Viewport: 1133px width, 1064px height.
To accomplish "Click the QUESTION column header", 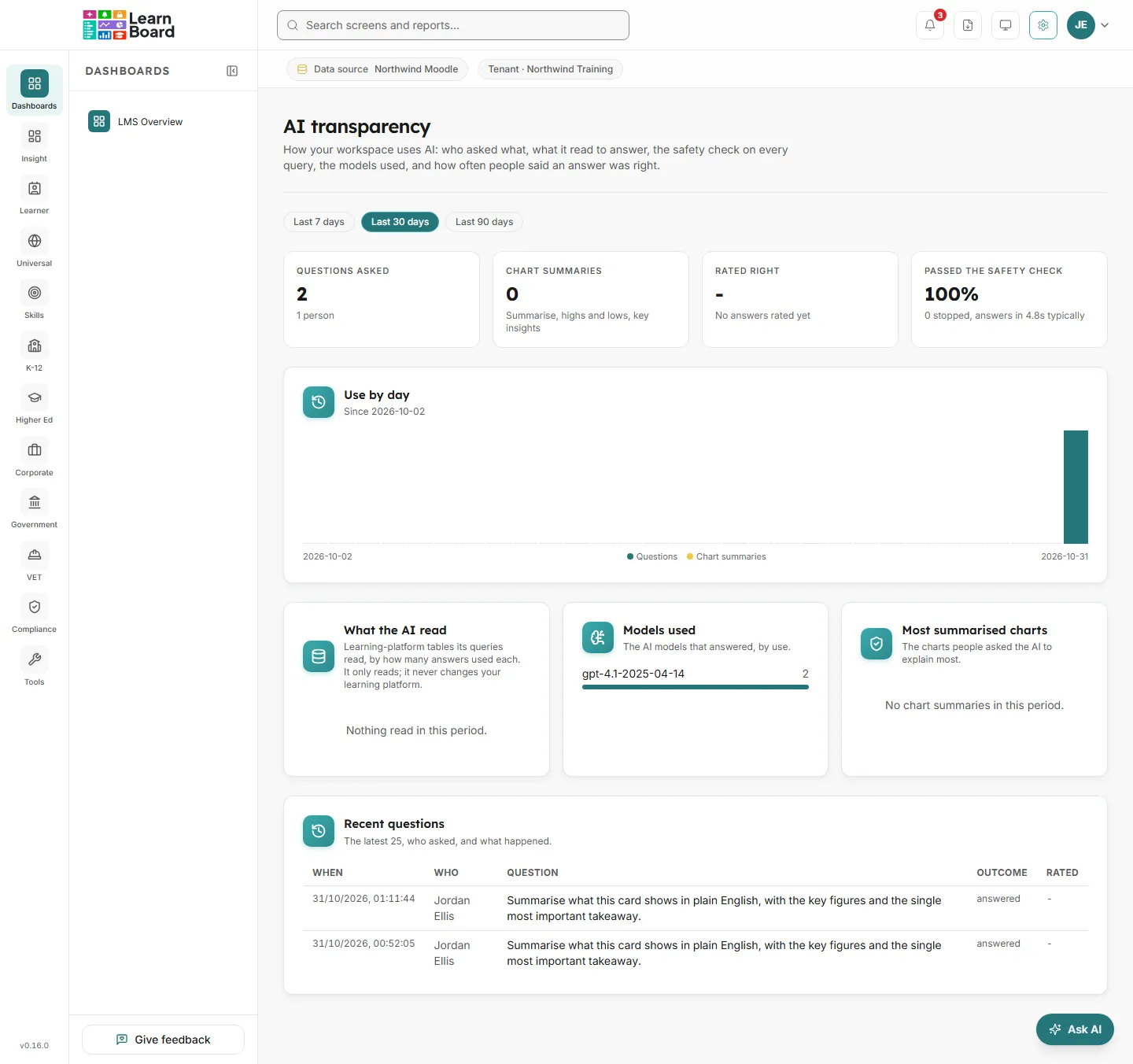I will coord(533,873).
